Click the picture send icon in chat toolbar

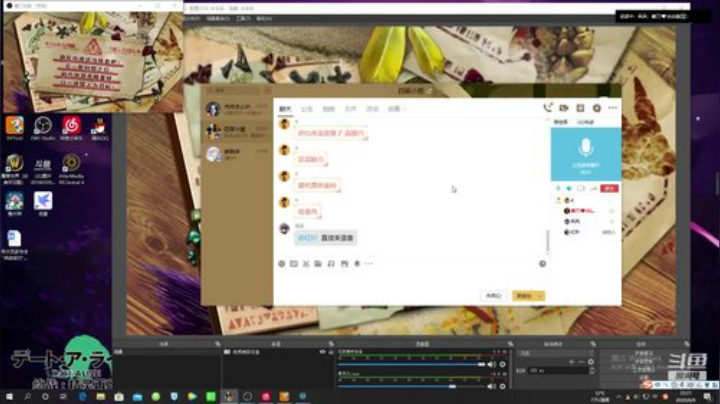(x=344, y=264)
